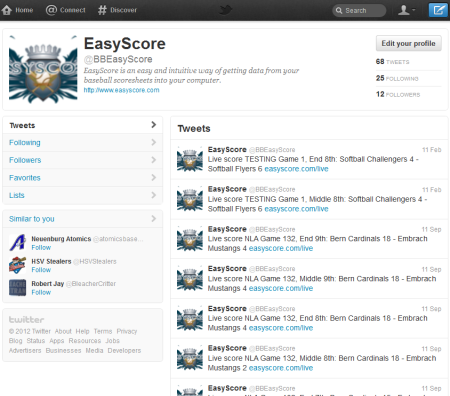This screenshot has width=450, height=396.
Task: View the 68 Tweets count
Action: [392, 62]
